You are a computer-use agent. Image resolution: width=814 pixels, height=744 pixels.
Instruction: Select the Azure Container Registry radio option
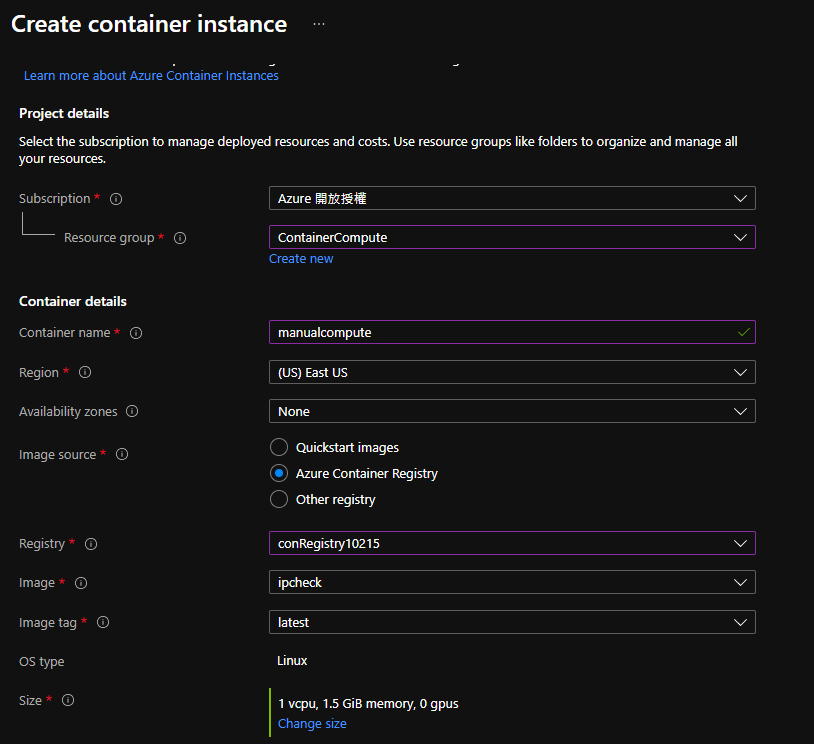click(280, 473)
